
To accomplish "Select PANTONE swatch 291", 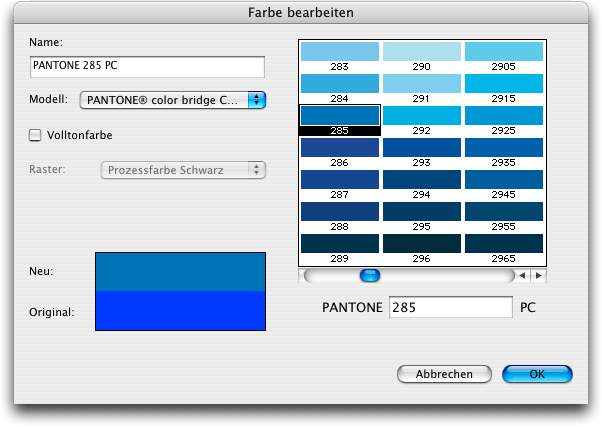I will (x=422, y=83).
